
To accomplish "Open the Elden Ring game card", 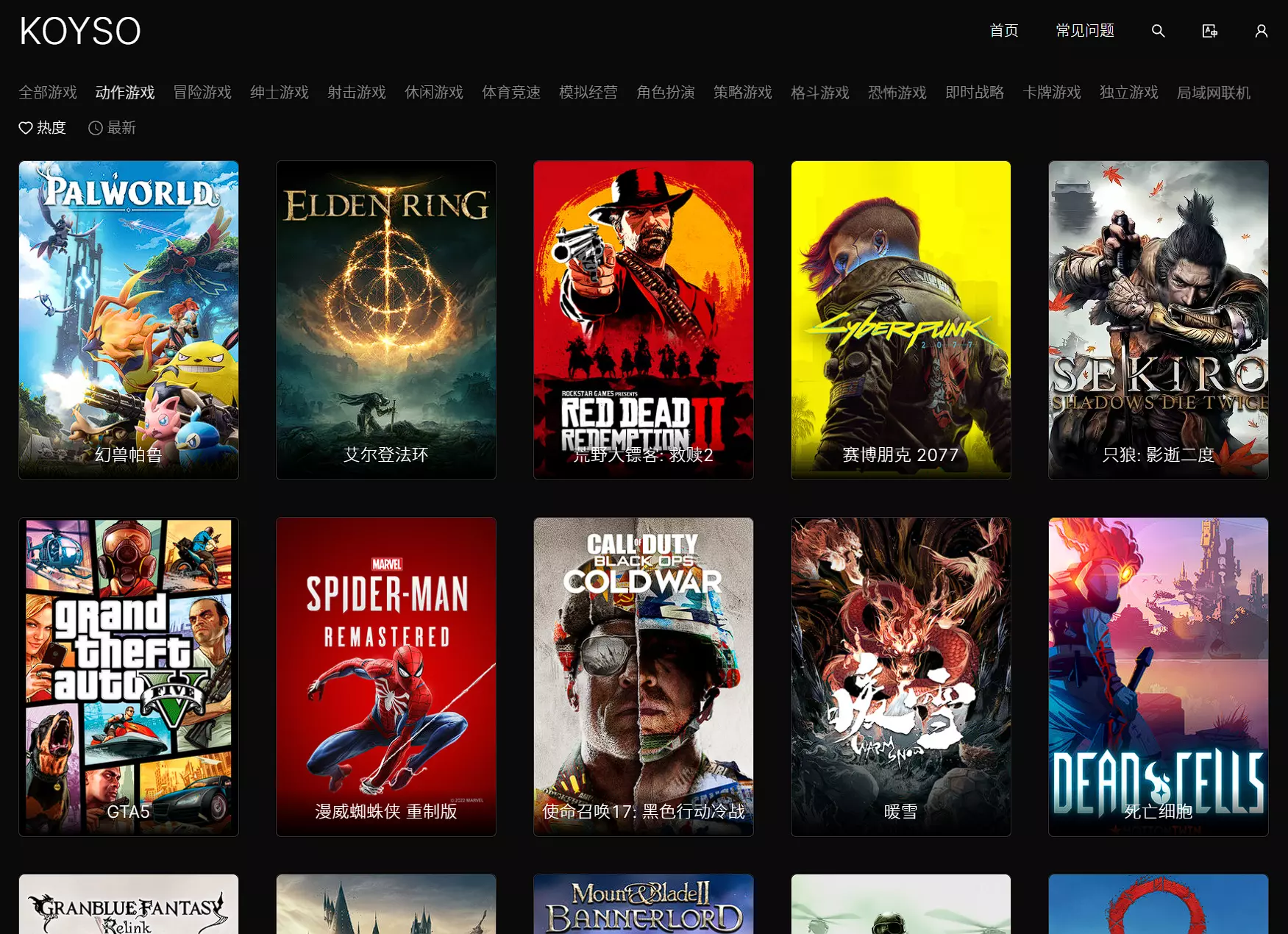I will 386,320.
